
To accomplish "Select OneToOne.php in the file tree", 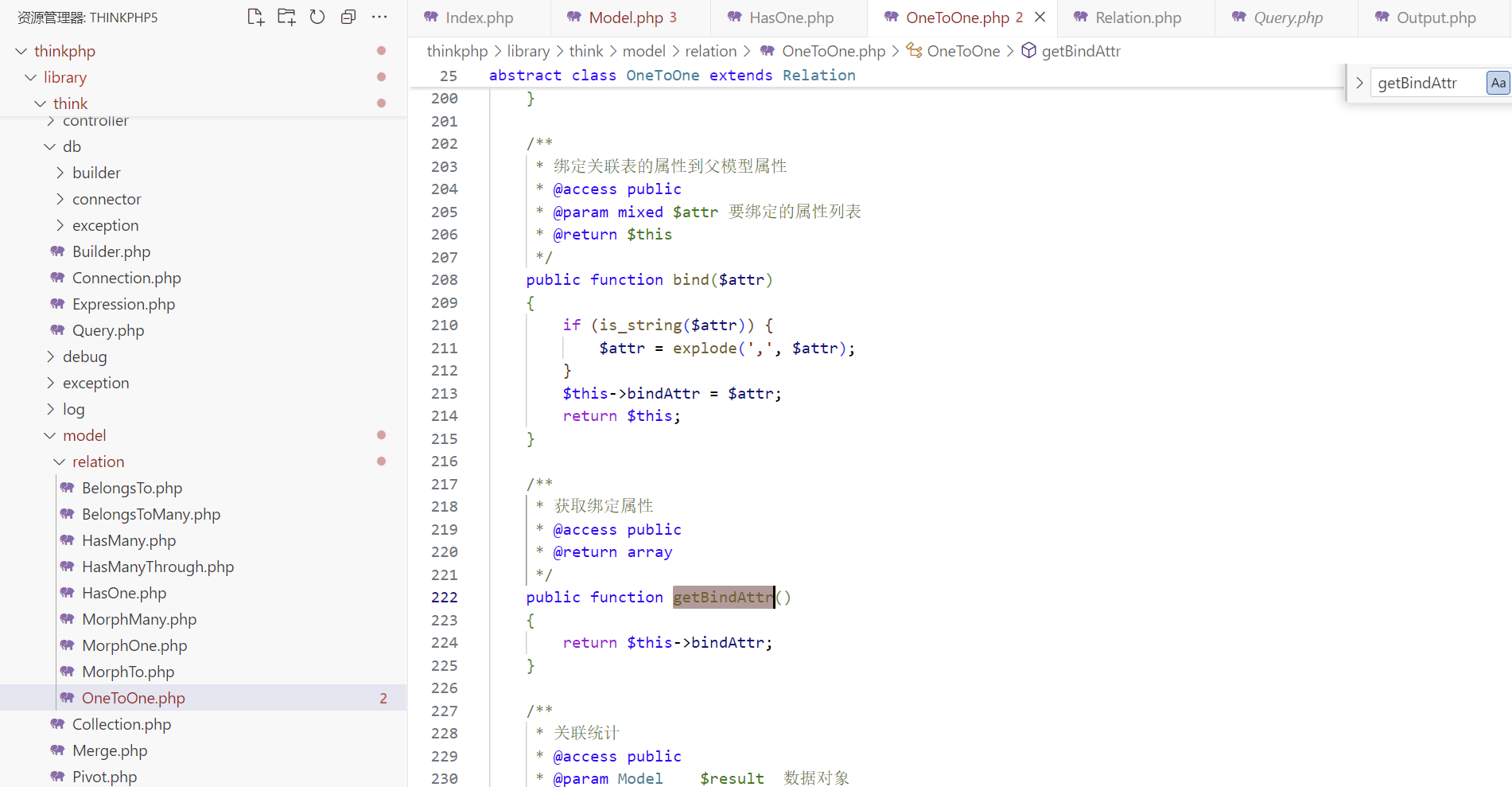I will (203, 698).
